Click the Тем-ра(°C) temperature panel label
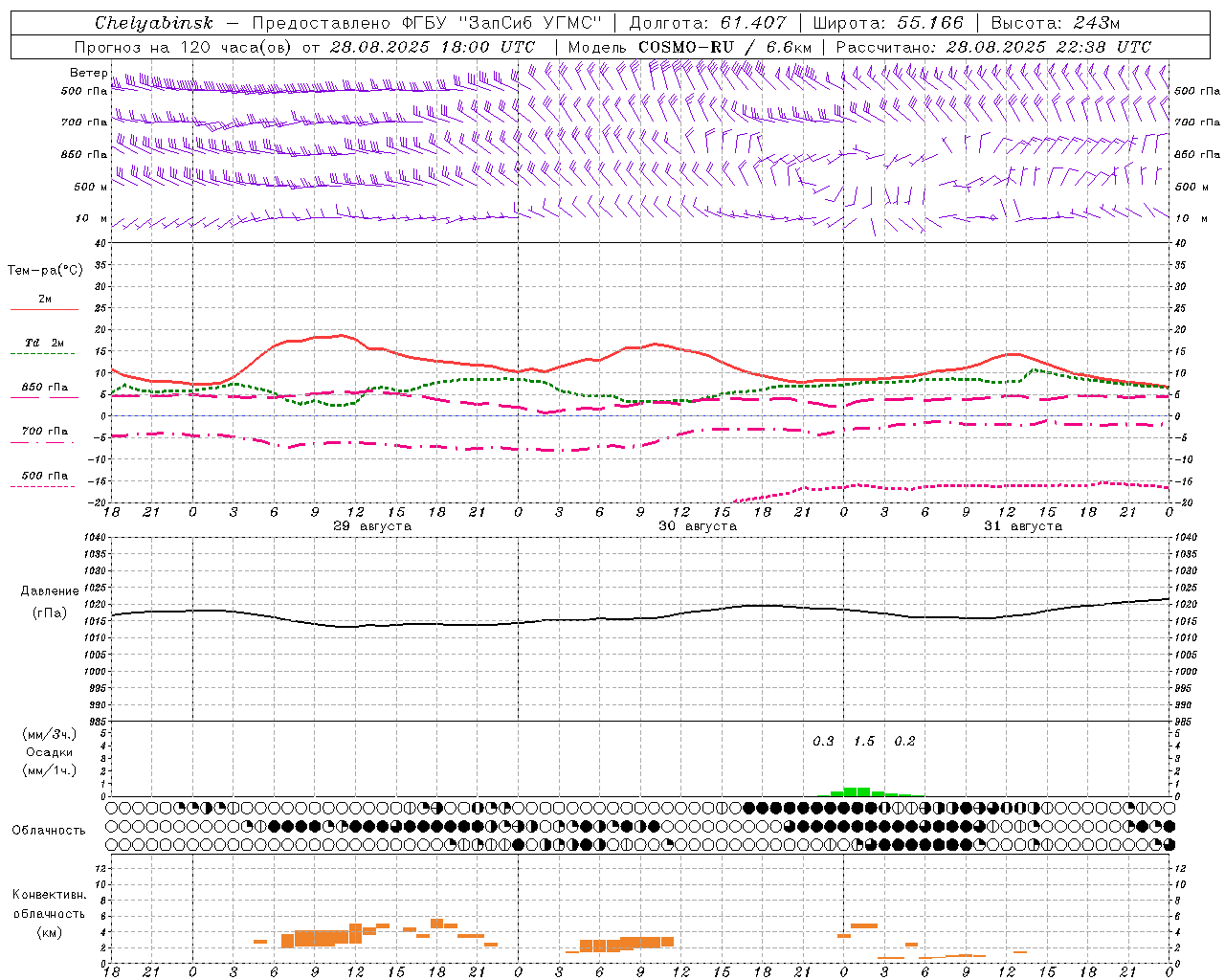Viewport: 1225px width, 980px height. tap(45, 271)
